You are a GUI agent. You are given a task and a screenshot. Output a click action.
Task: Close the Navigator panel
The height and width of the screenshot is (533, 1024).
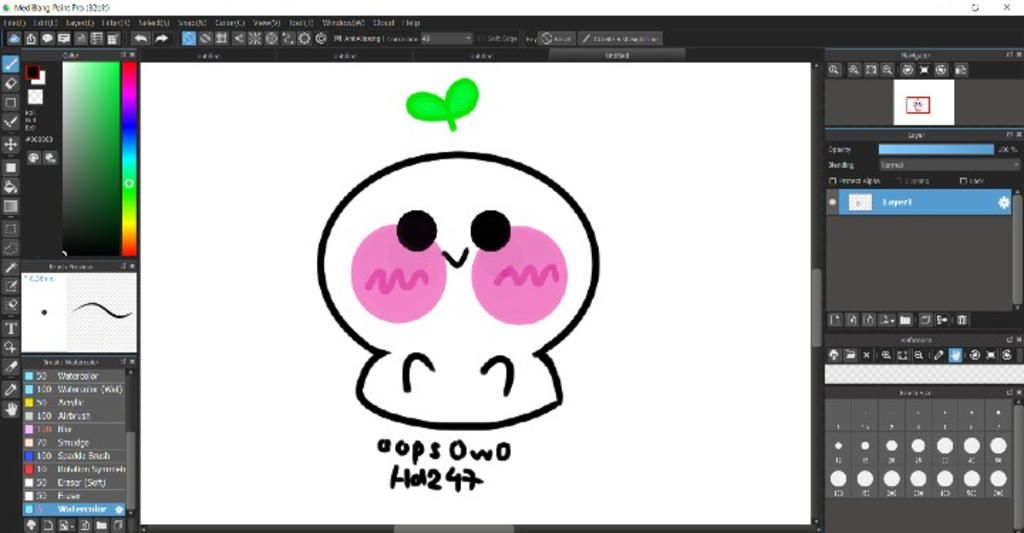tap(1019, 55)
